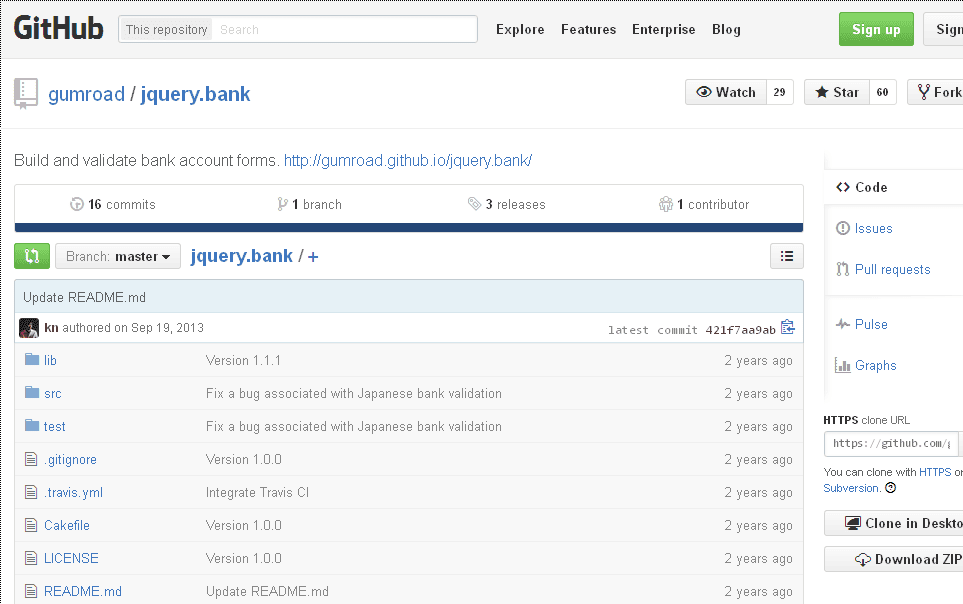The height and width of the screenshot is (604, 963).
Task: Click the green compare branches icon button
Action: coord(32,256)
